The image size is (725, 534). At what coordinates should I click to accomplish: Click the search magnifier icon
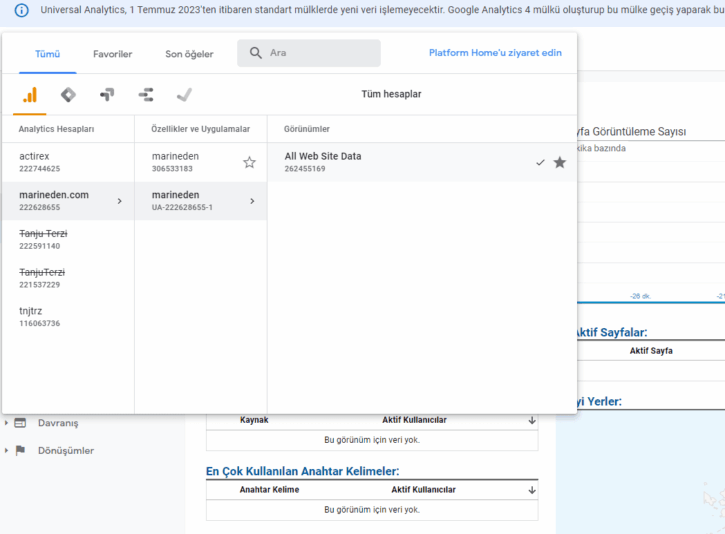coord(256,53)
